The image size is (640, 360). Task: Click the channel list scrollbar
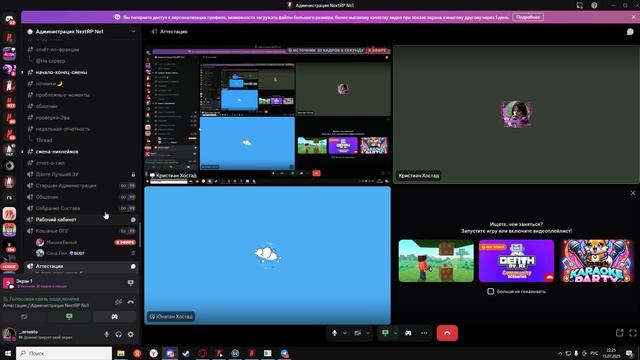tap(140, 235)
